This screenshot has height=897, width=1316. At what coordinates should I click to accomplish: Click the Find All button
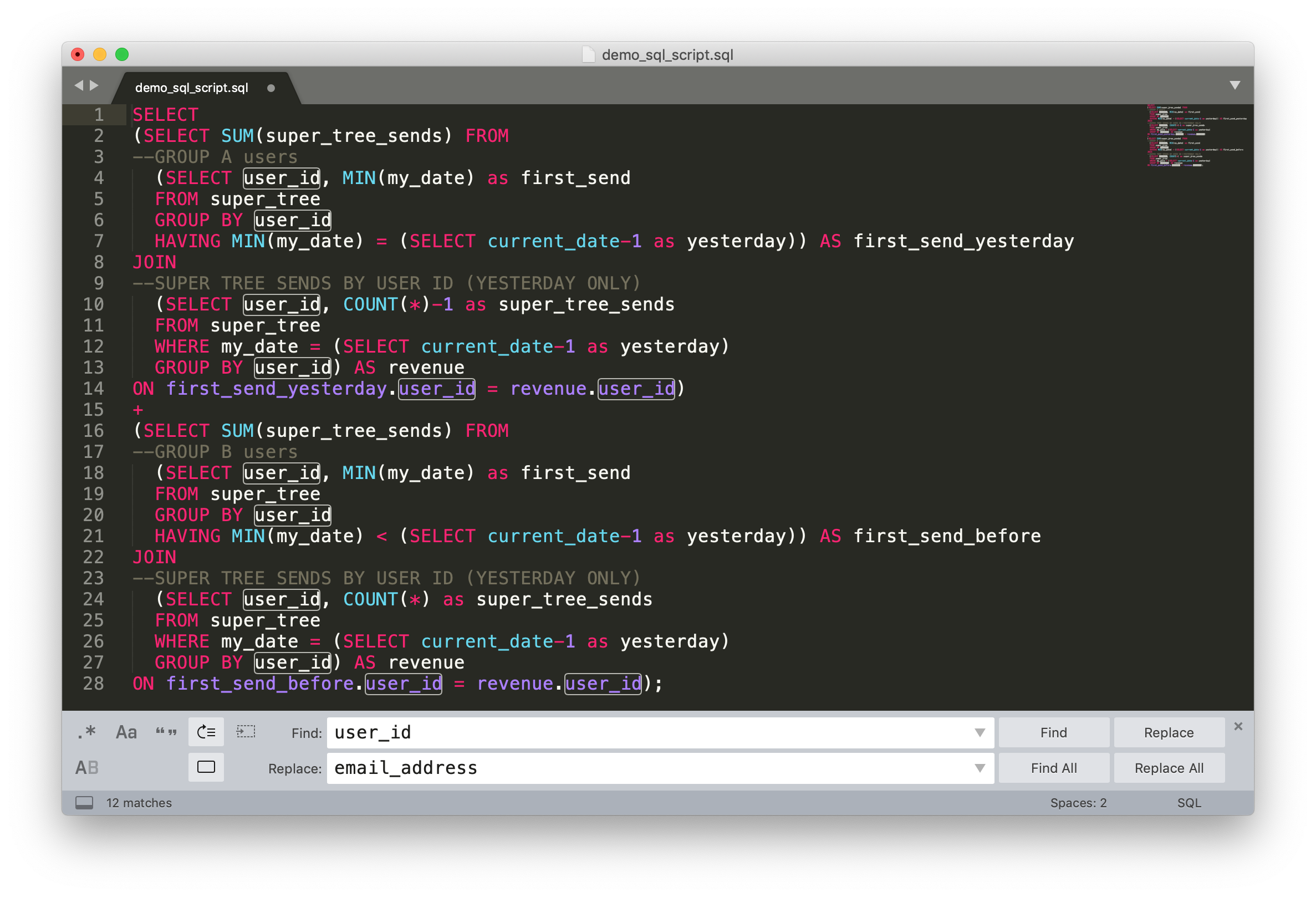click(x=1053, y=768)
